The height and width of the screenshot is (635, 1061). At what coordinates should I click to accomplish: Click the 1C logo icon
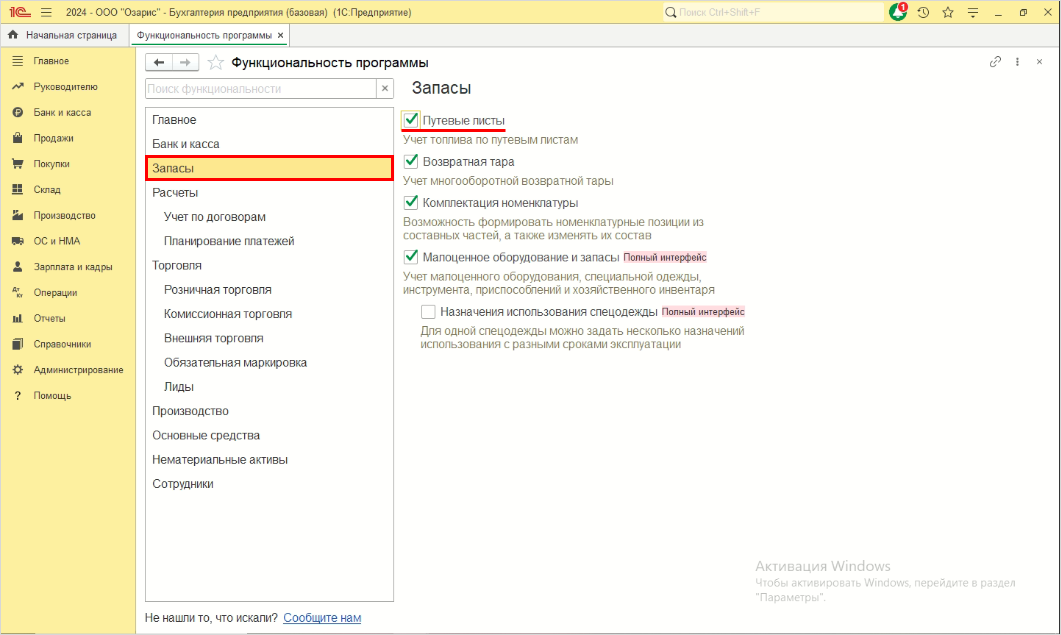20,12
